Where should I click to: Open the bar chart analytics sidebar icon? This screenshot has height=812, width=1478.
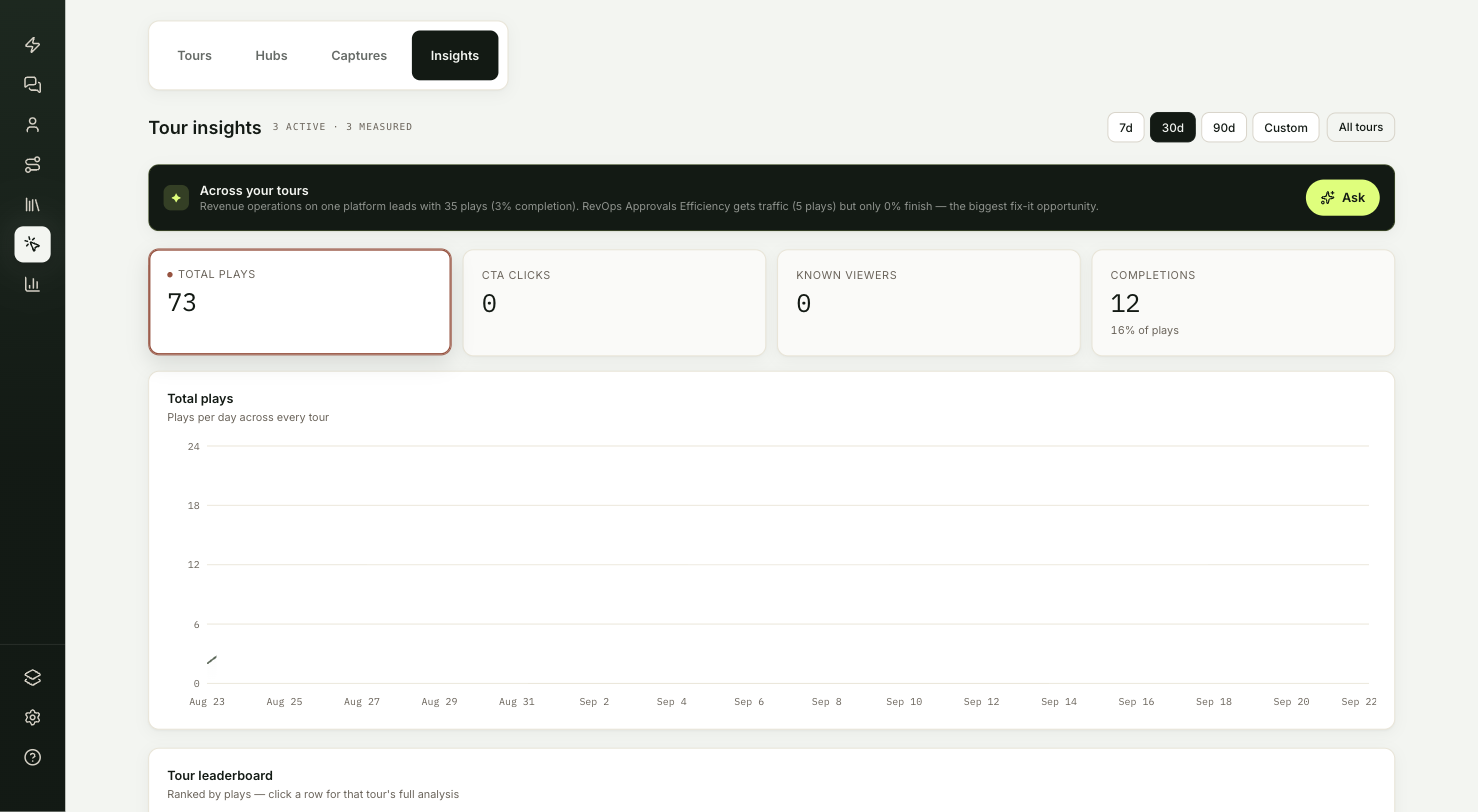point(32,284)
